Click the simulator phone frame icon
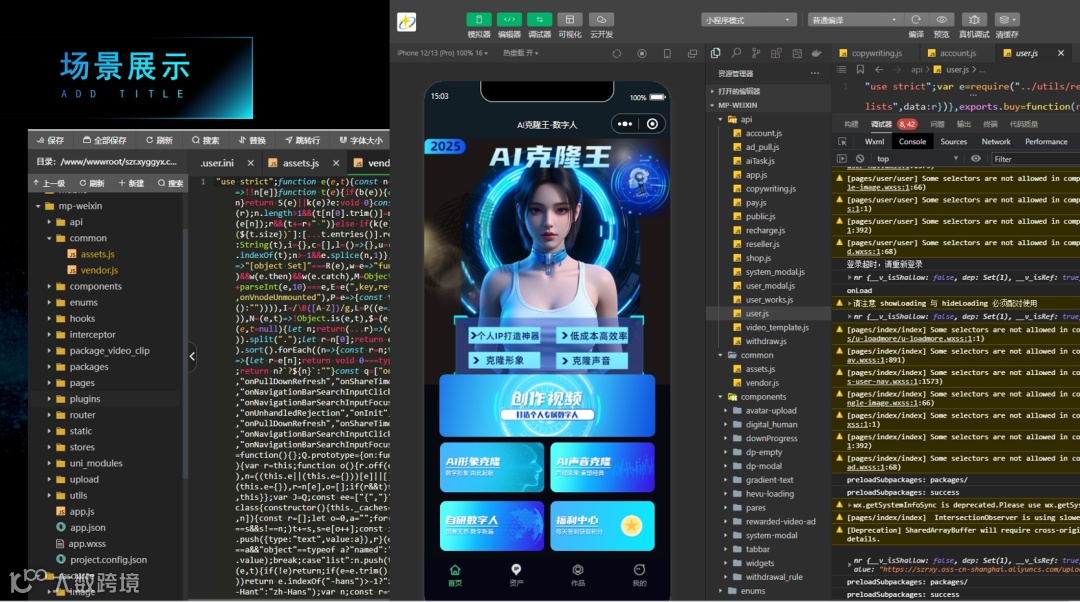 pyautogui.click(x=667, y=54)
